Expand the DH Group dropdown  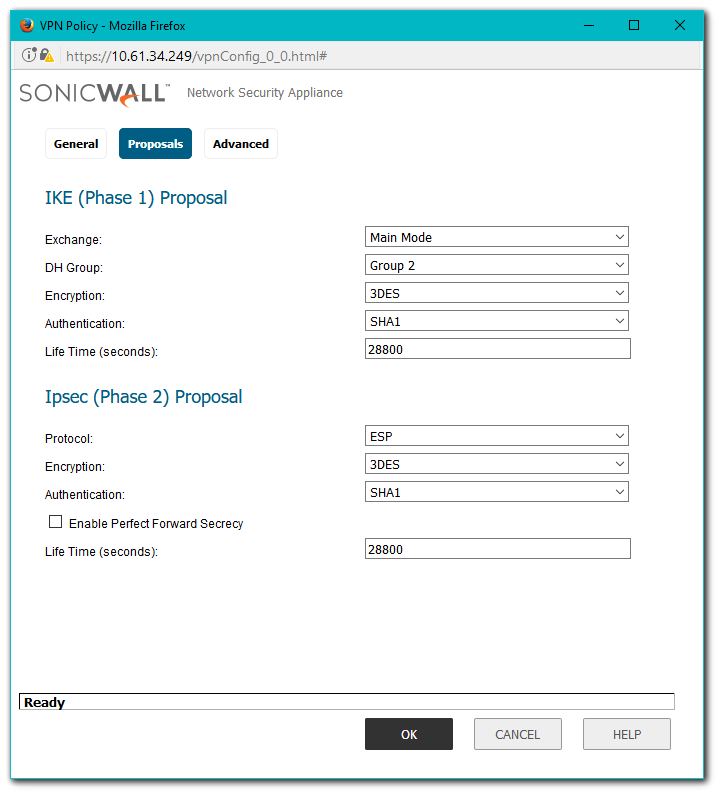tap(497, 265)
